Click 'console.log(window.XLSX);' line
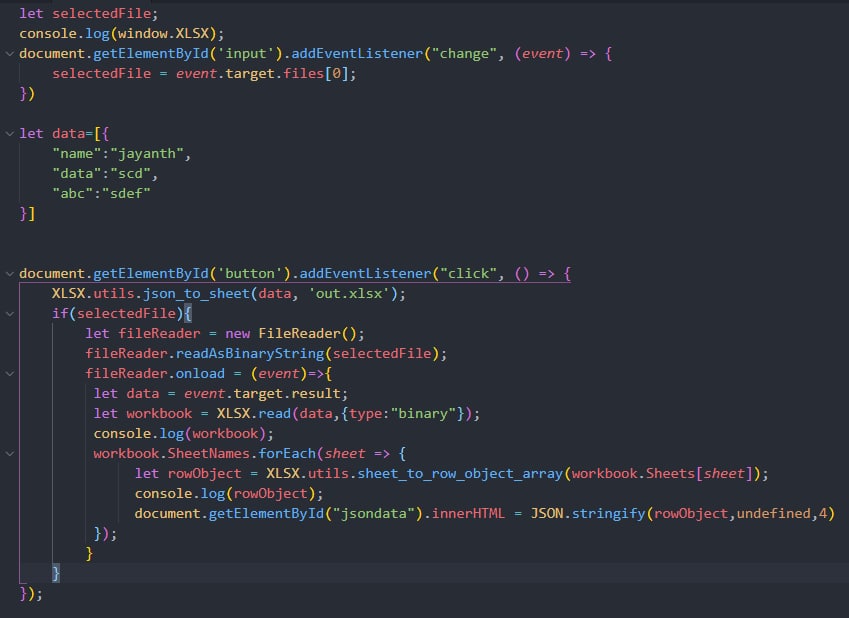 point(121,34)
